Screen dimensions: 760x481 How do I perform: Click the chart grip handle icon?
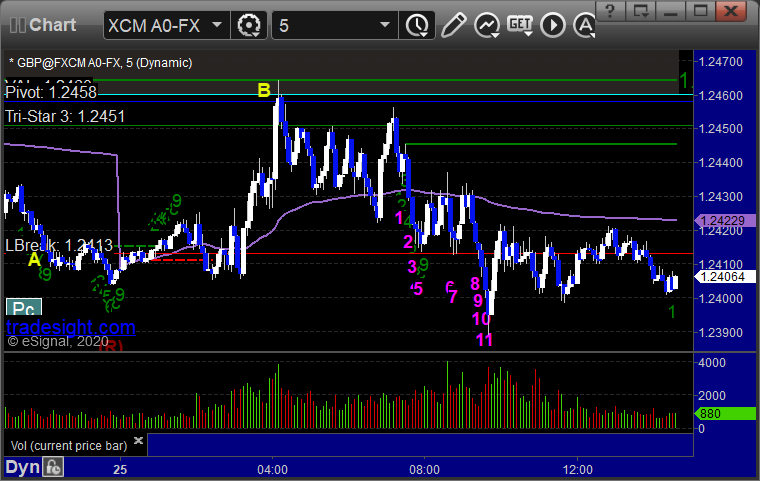[17, 25]
